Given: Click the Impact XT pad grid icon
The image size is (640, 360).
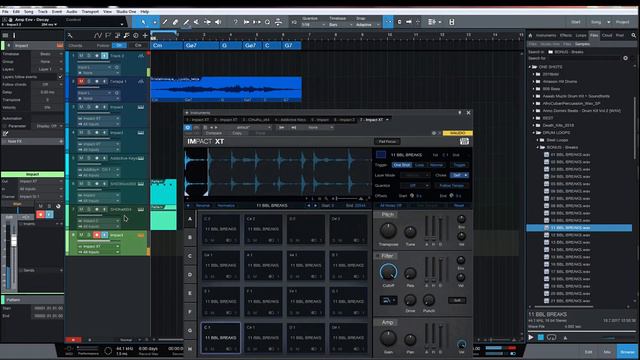Looking at the screenshot, I should click(x=464, y=141).
